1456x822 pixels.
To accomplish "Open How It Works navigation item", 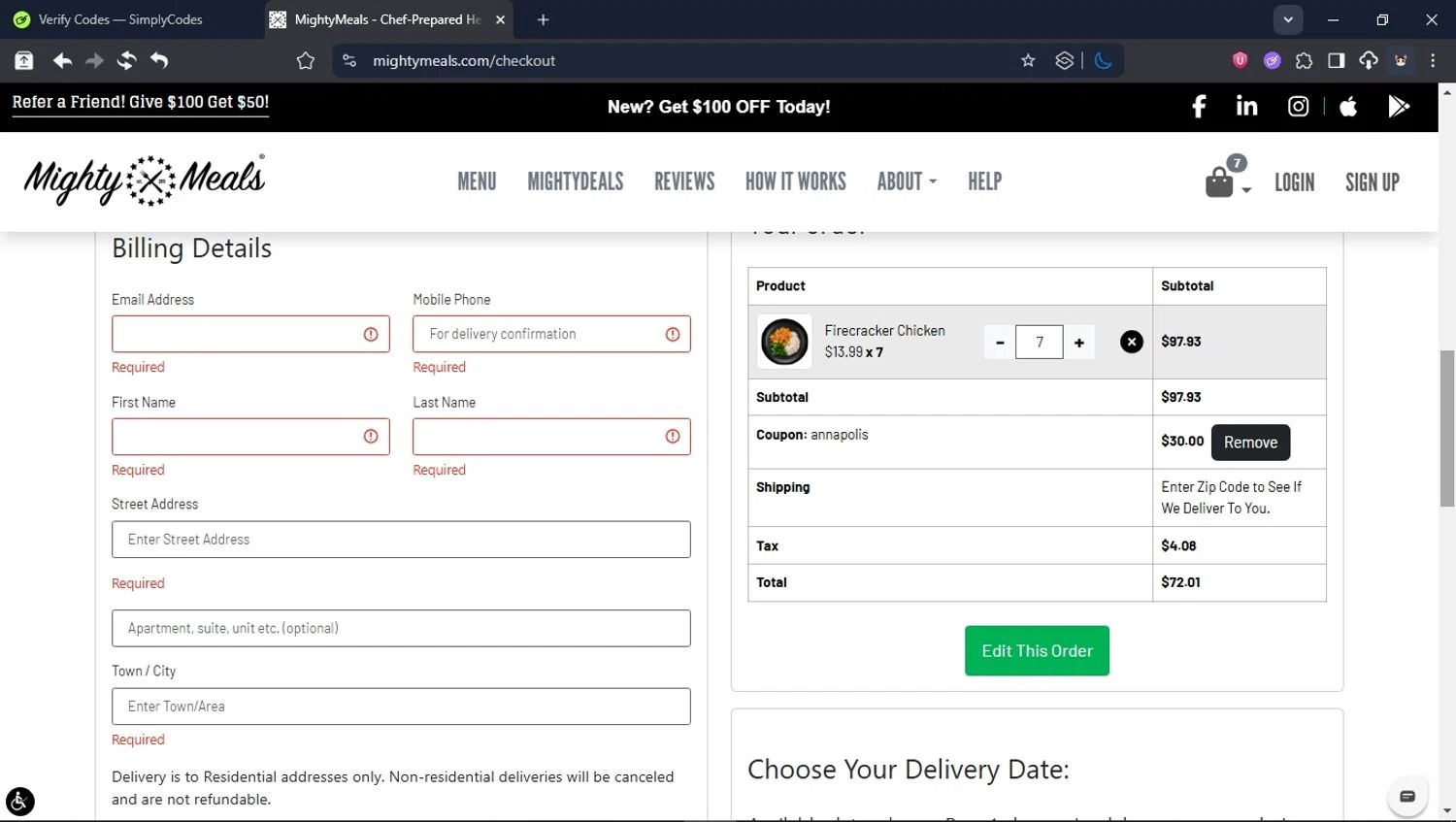I will point(796,181).
